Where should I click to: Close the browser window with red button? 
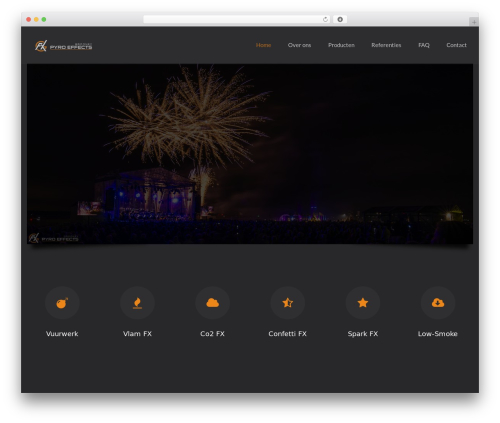point(29,19)
